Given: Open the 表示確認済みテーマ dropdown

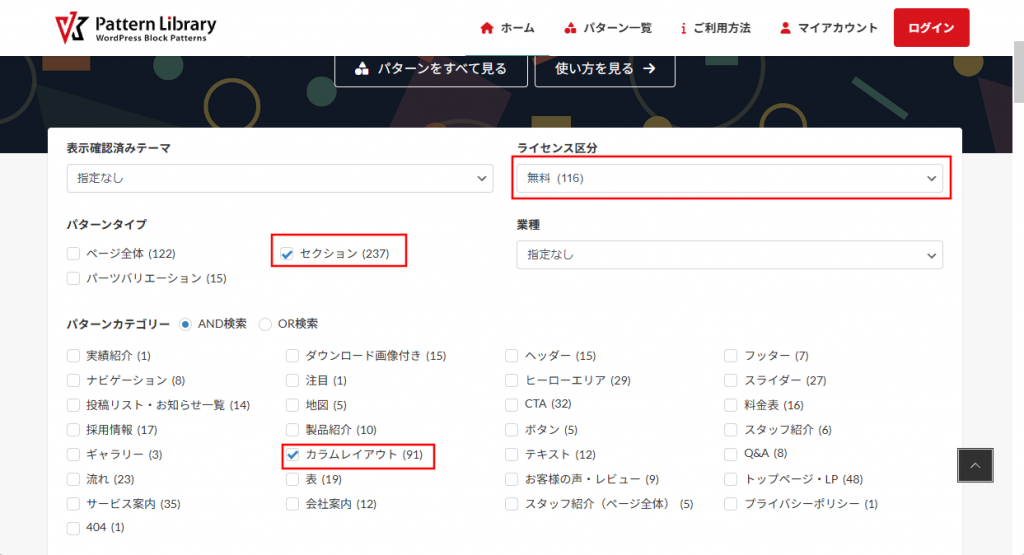Looking at the screenshot, I should [280, 178].
